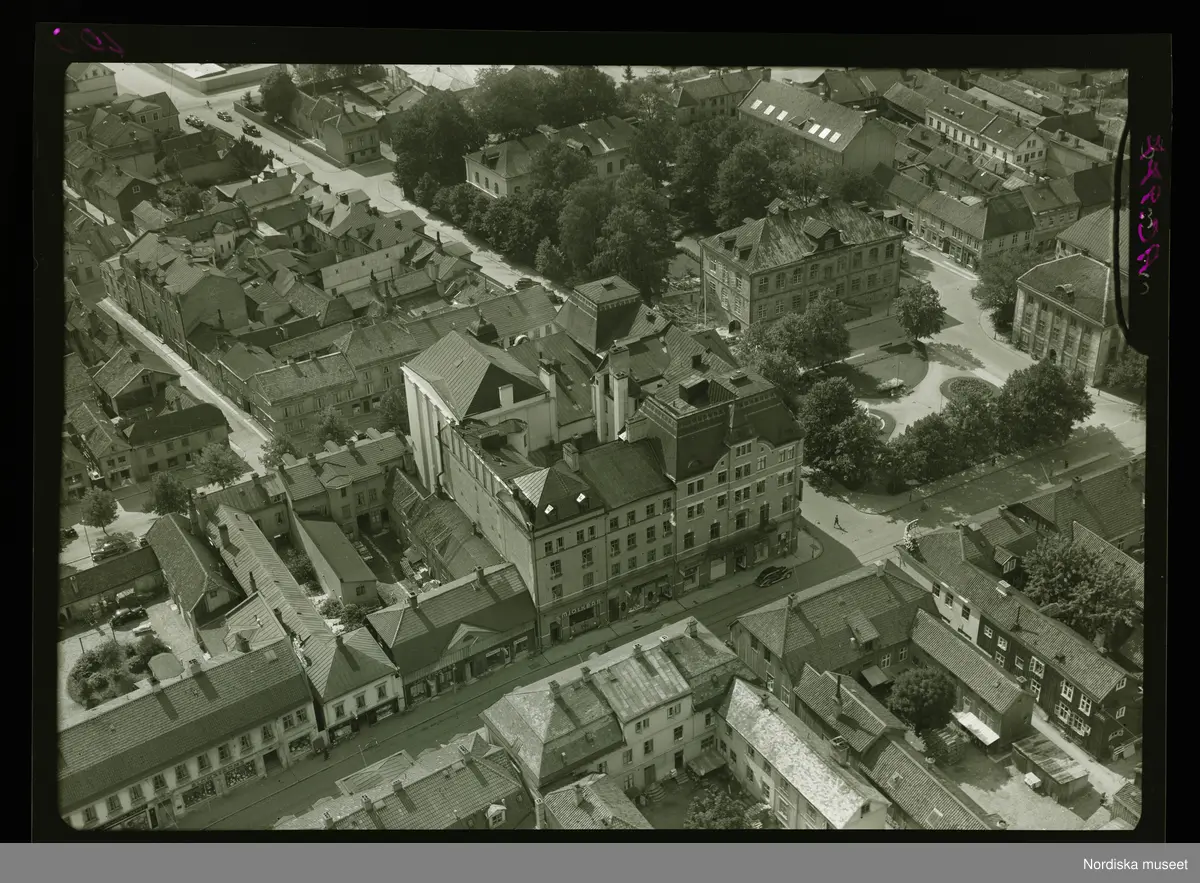Click the lone pedestrian crossing the street
This screenshot has height=883, width=1200.
837,522
